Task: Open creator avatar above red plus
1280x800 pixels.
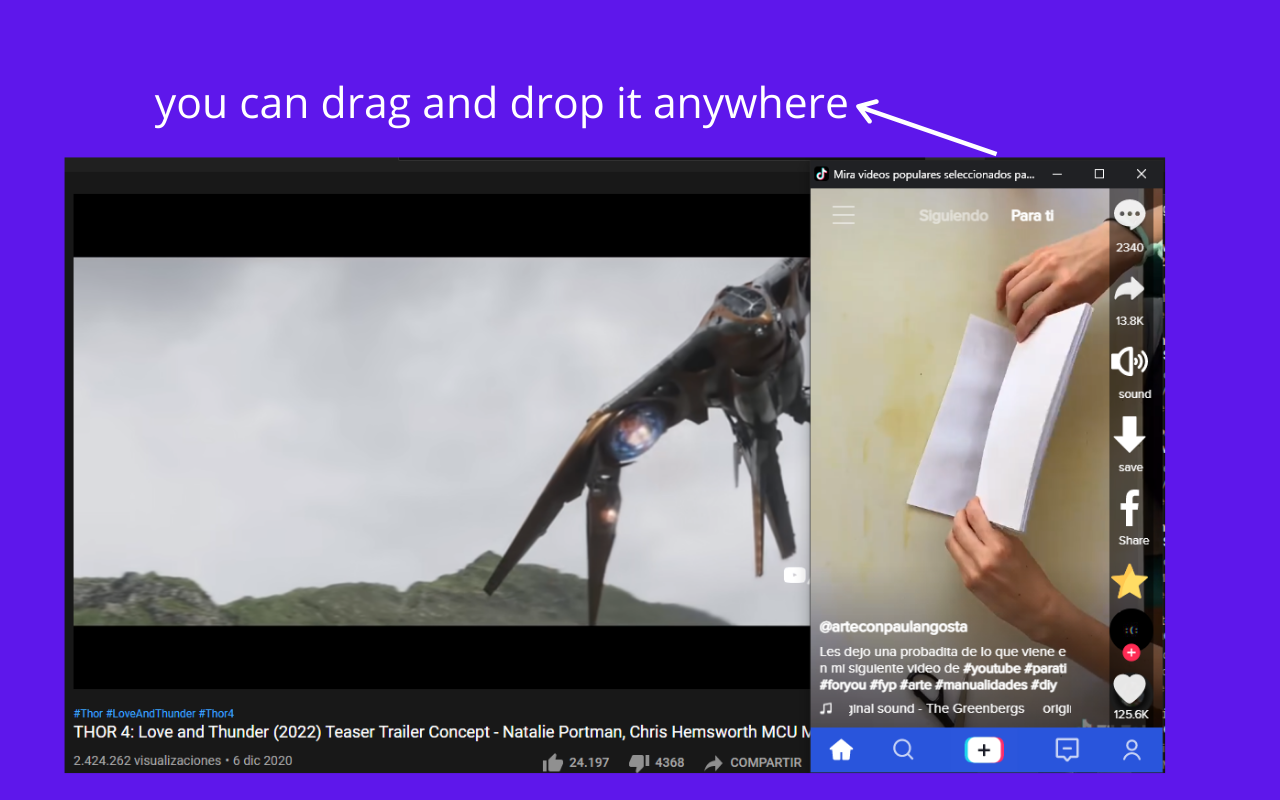Action: click(x=1131, y=628)
